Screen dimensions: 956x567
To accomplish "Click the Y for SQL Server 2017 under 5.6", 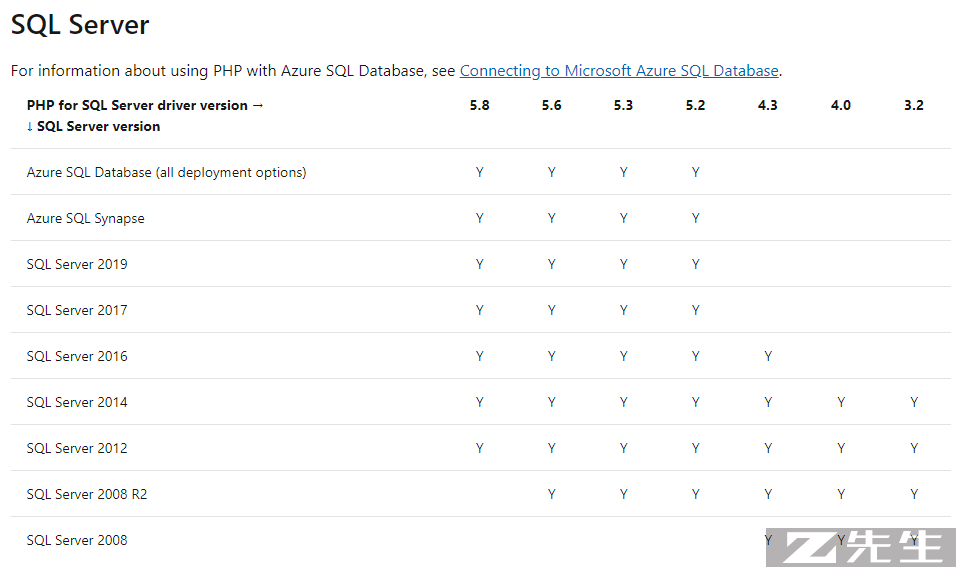I will click(x=552, y=310).
